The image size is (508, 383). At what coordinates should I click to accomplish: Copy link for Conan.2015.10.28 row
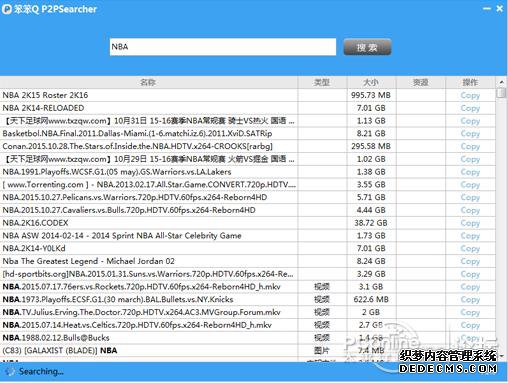(470, 146)
